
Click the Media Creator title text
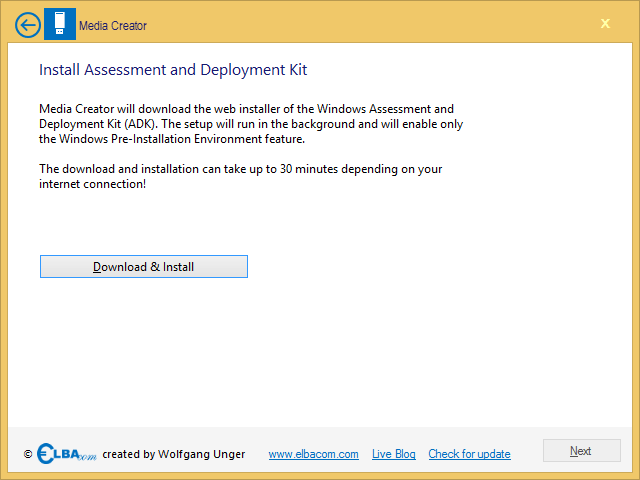pyautogui.click(x=113, y=26)
